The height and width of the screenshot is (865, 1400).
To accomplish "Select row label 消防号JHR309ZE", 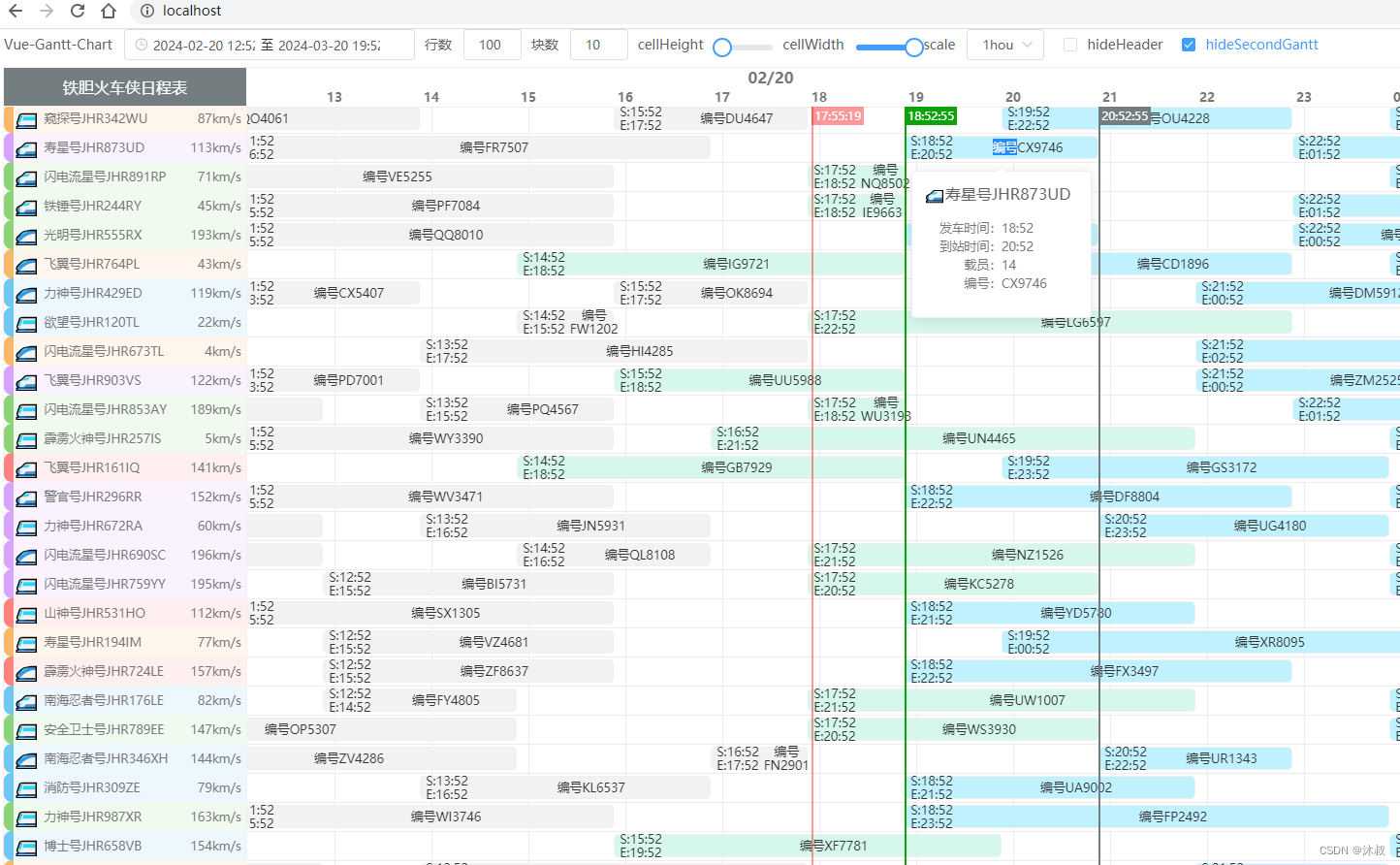I will [x=91, y=787].
